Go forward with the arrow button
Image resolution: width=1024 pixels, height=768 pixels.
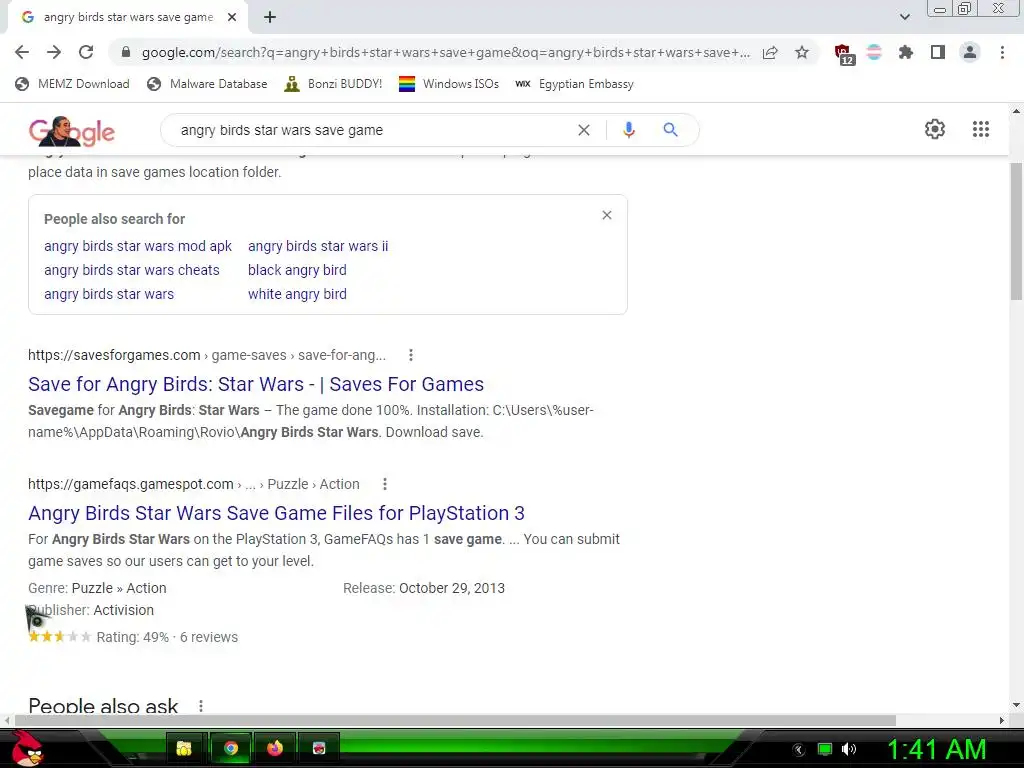(54, 52)
